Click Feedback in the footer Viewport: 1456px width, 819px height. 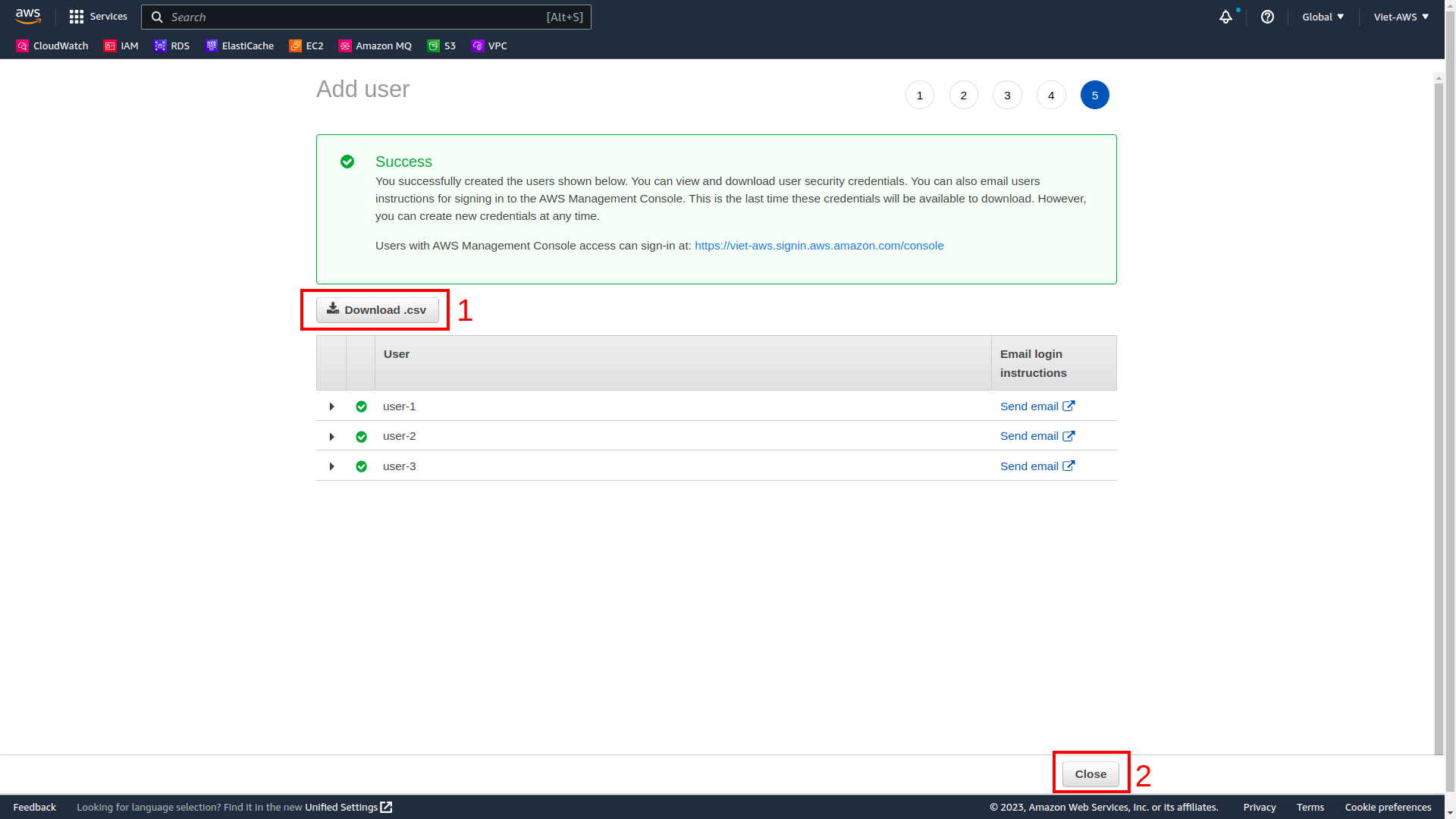(35, 808)
